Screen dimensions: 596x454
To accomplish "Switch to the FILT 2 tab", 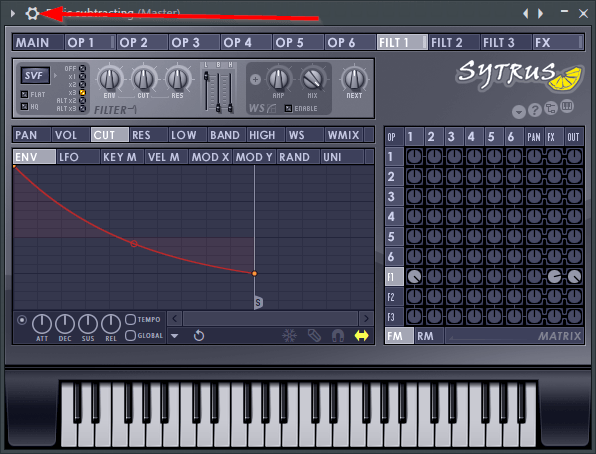I will (x=454, y=42).
